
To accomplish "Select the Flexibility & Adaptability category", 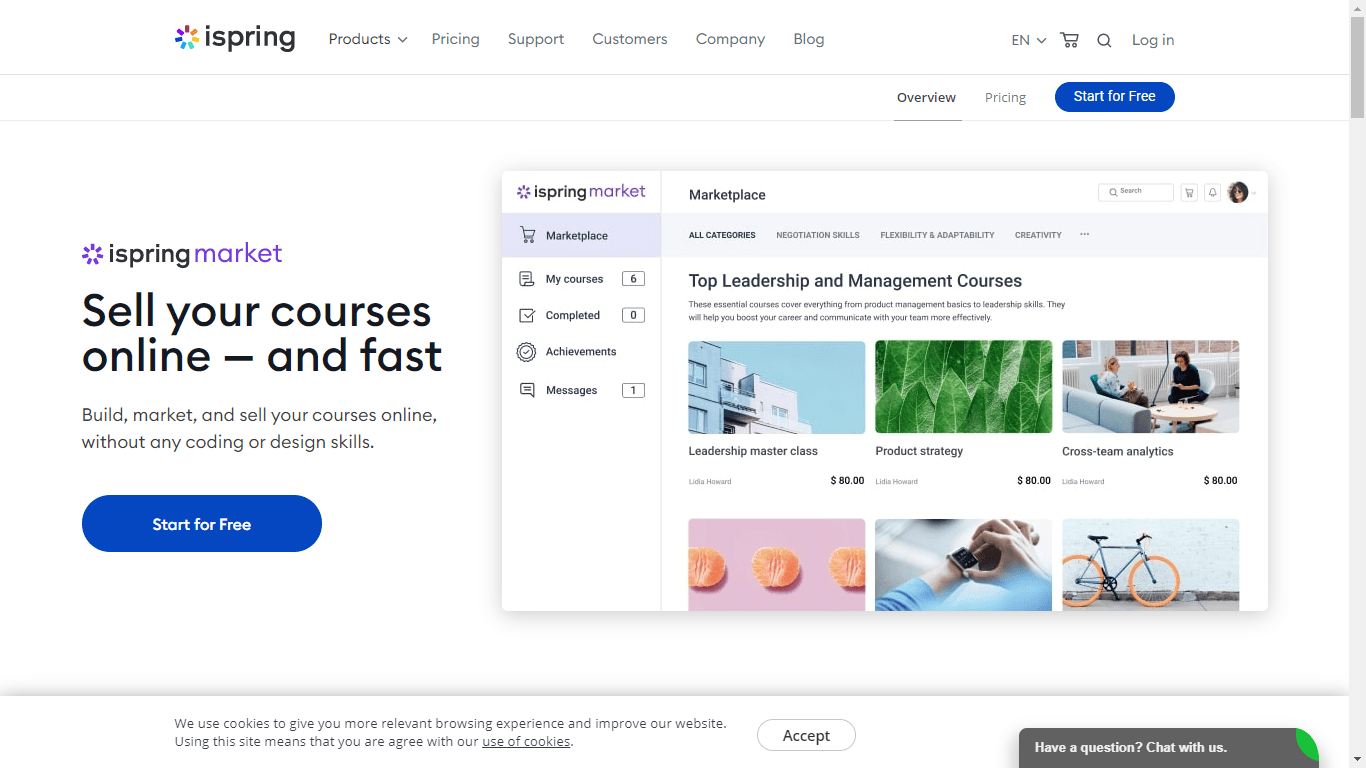I will (937, 235).
